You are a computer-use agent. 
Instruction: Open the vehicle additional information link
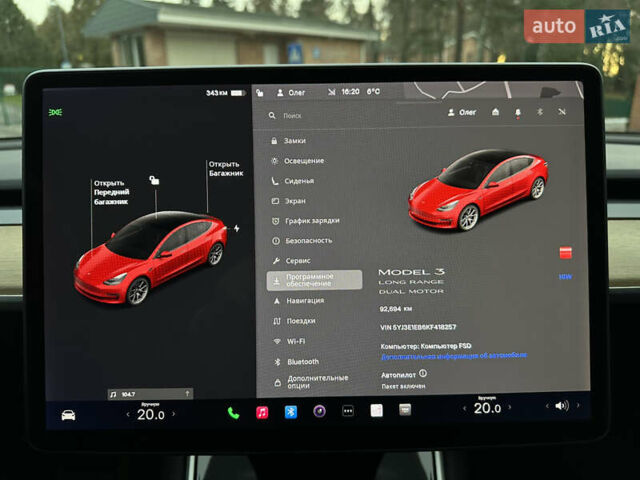[454, 356]
